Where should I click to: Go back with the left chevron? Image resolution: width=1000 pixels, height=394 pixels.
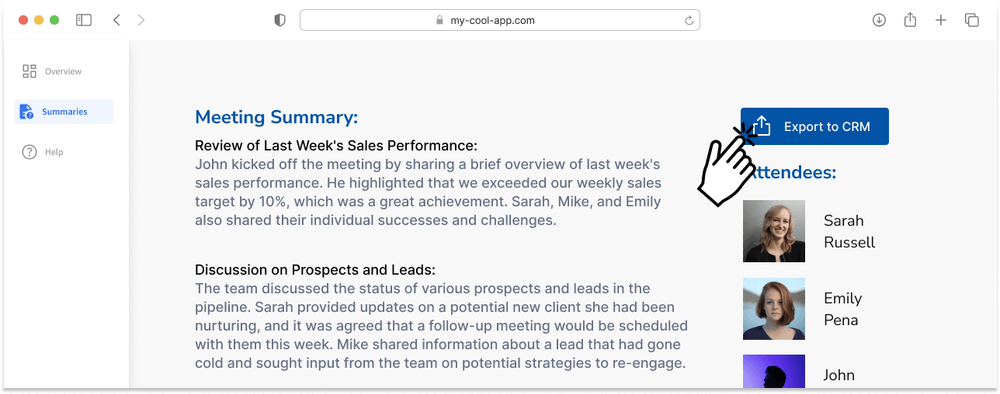pyautogui.click(x=116, y=20)
